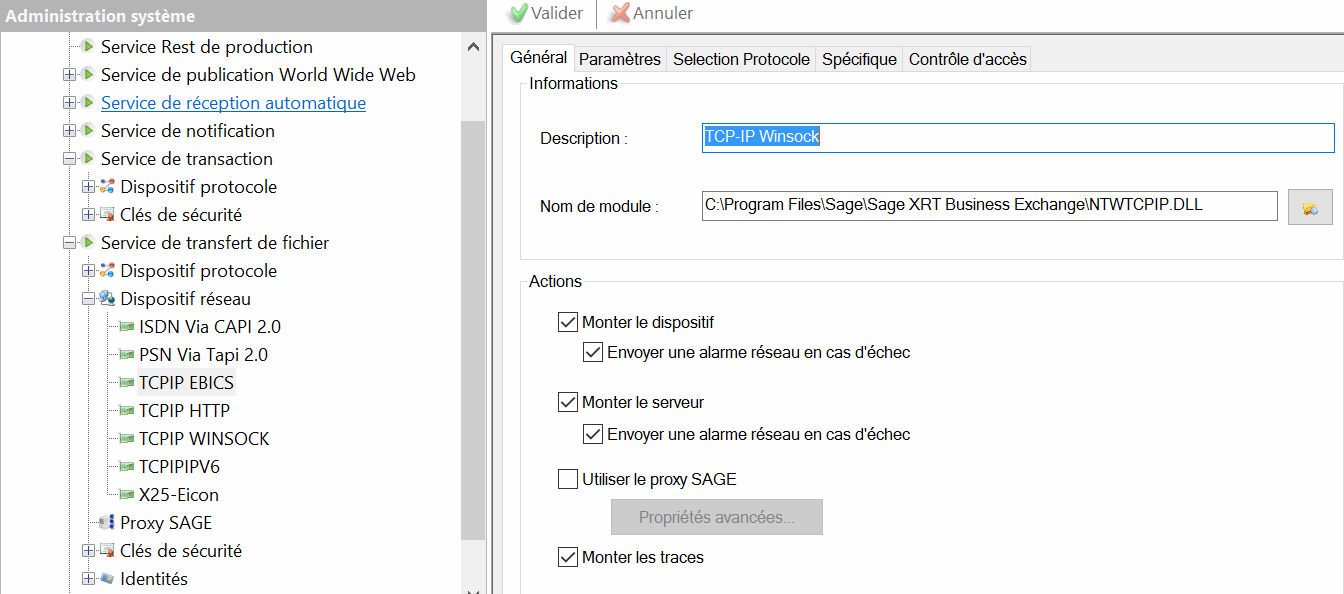Click the Propriétés avancées button

click(x=716, y=517)
